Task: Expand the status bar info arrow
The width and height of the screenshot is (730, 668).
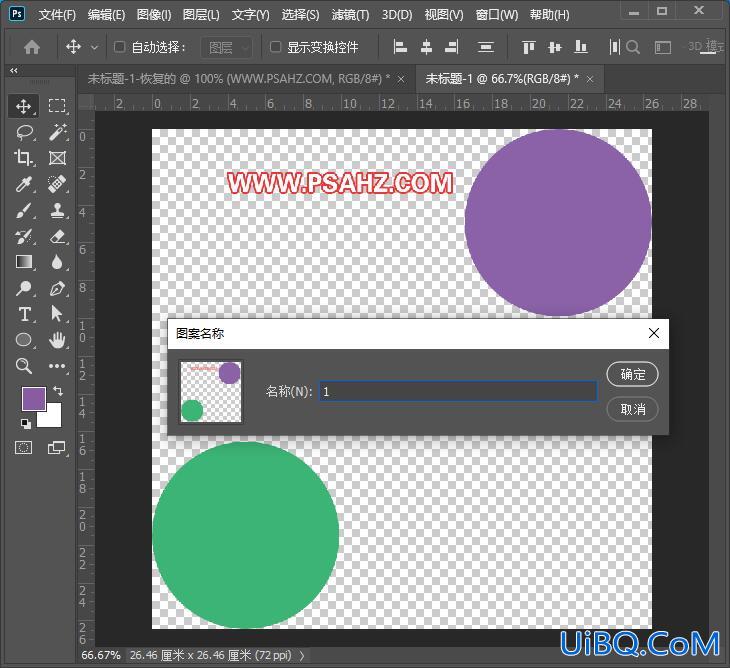Action: pos(302,655)
